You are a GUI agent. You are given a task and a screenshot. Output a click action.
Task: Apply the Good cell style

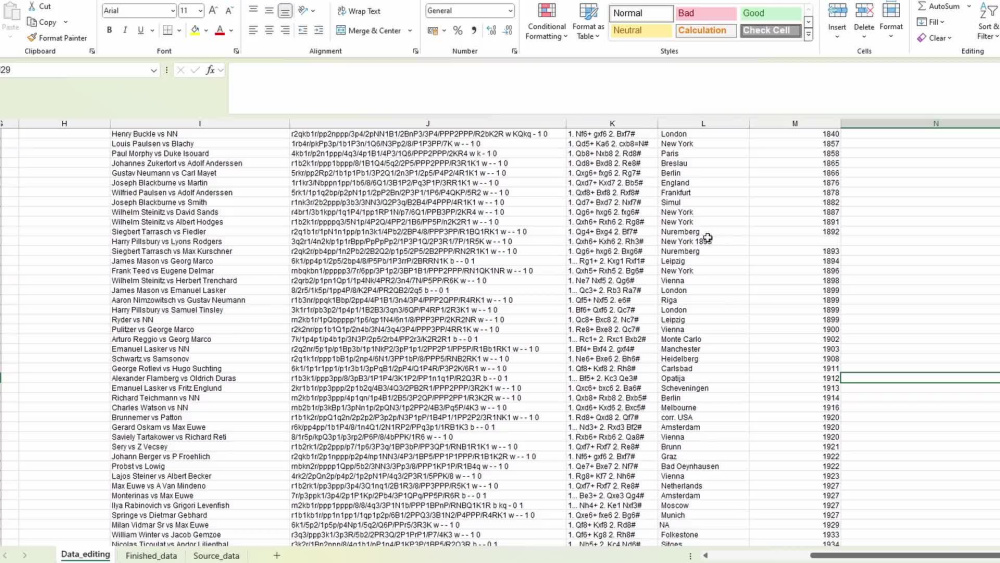[770, 13]
